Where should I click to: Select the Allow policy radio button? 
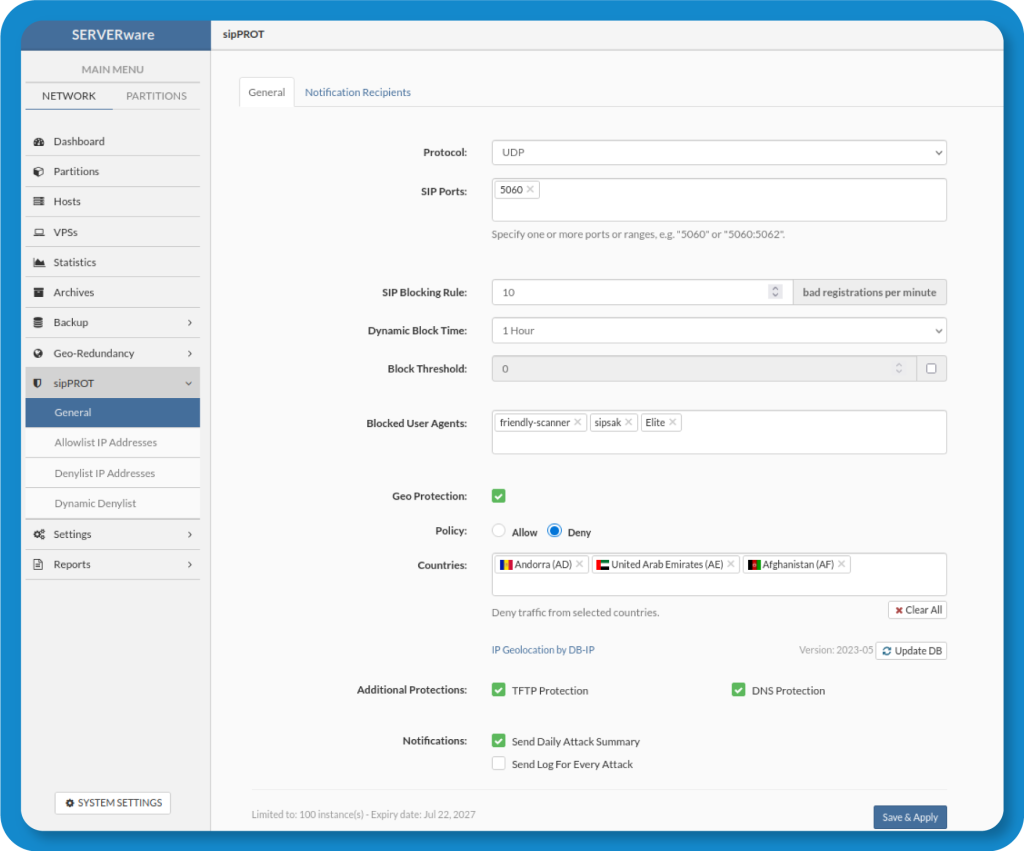tap(499, 532)
